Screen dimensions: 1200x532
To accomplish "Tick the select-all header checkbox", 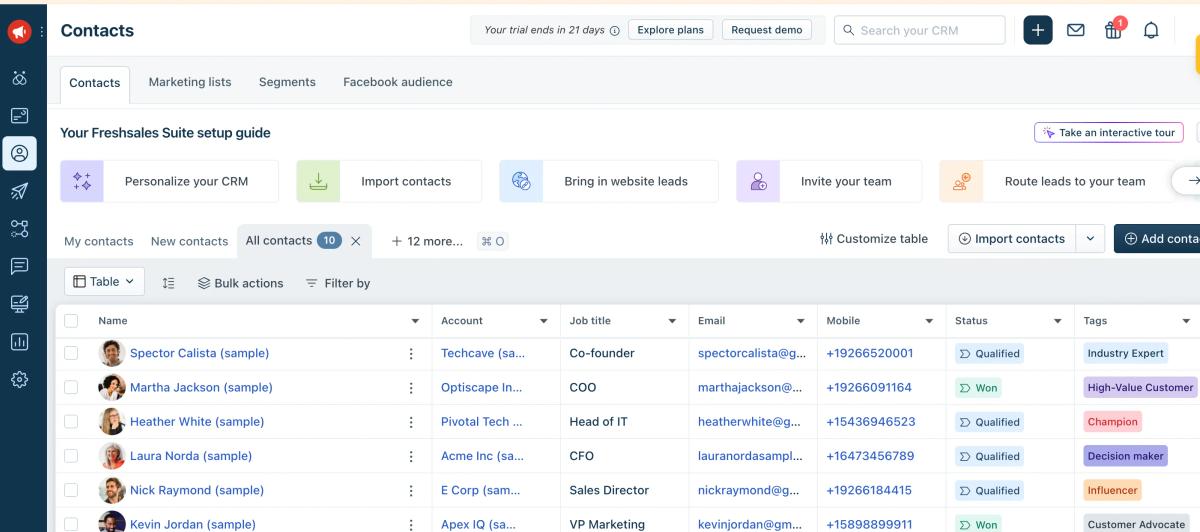I will click(71, 321).
